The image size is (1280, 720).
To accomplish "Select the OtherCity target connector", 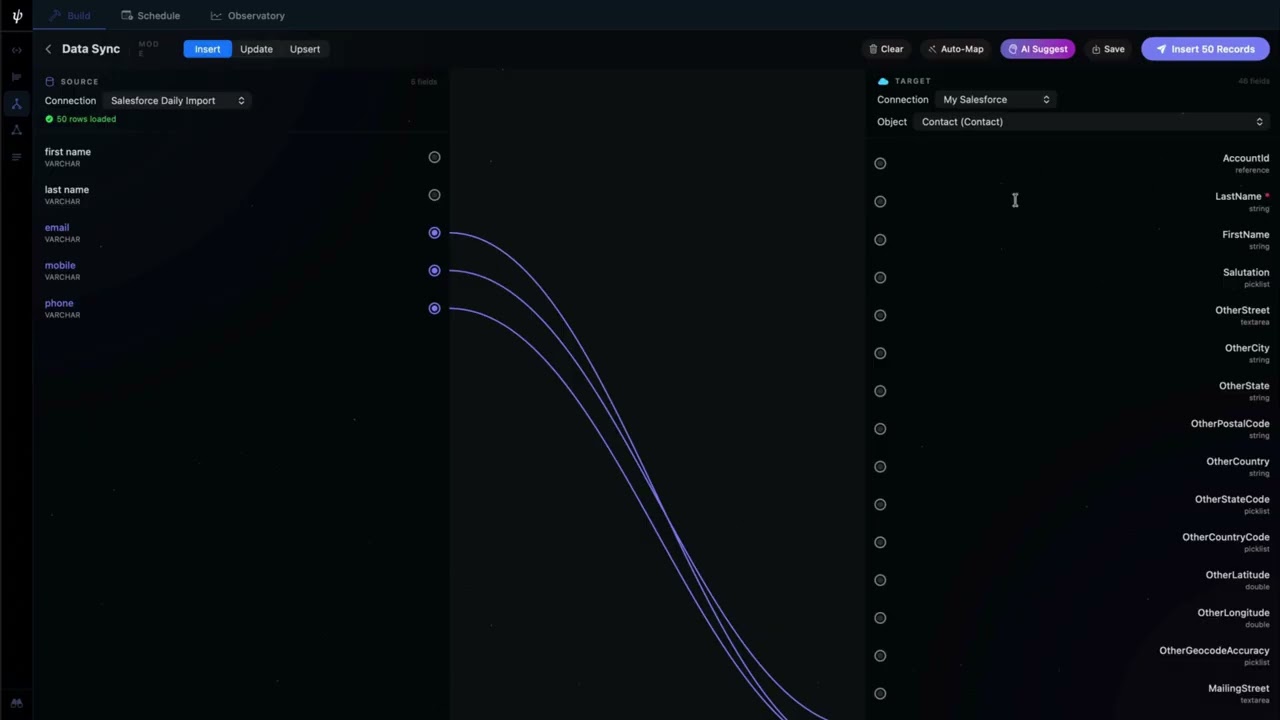I will point(880,353).
